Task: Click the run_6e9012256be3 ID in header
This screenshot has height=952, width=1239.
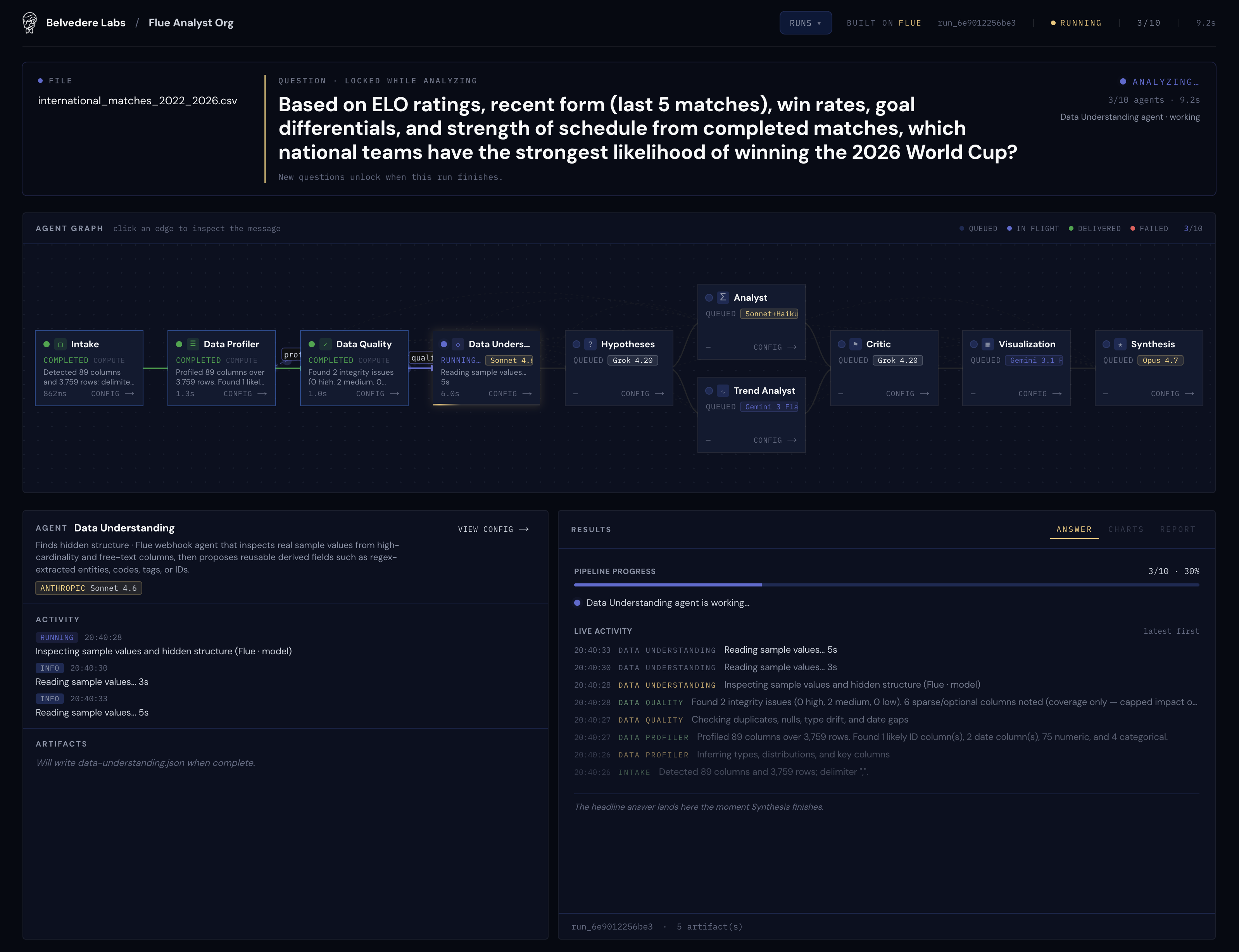Action: pyautogui.click(x=977, y=22)
